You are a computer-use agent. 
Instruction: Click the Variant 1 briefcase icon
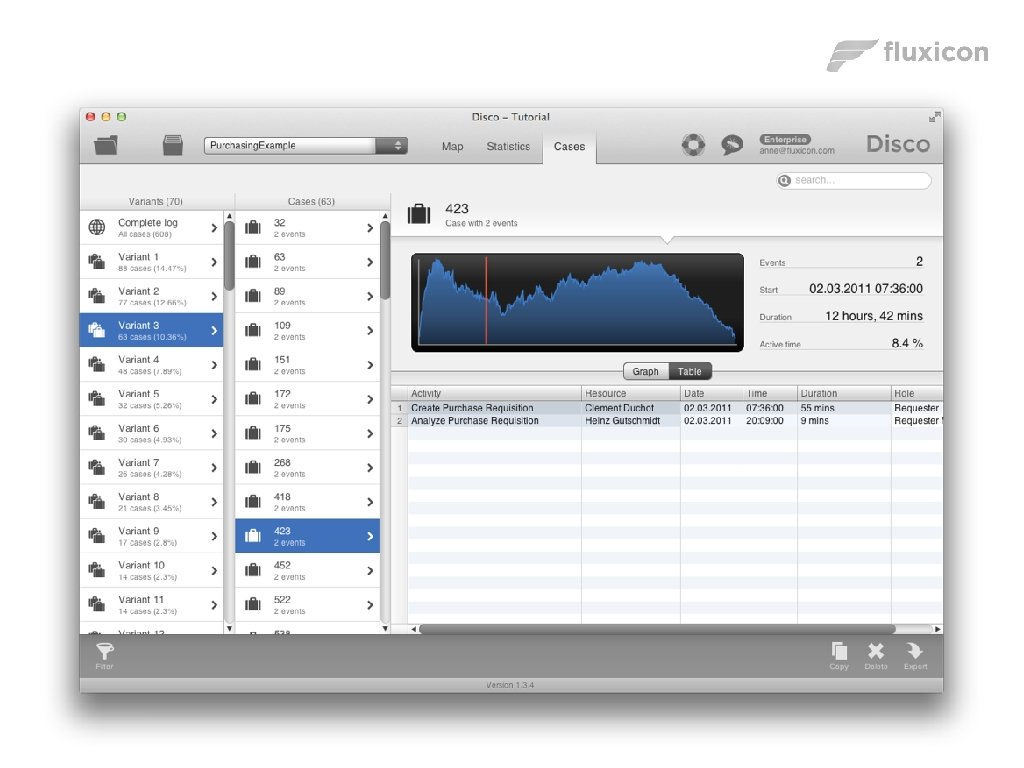[97, 262]
